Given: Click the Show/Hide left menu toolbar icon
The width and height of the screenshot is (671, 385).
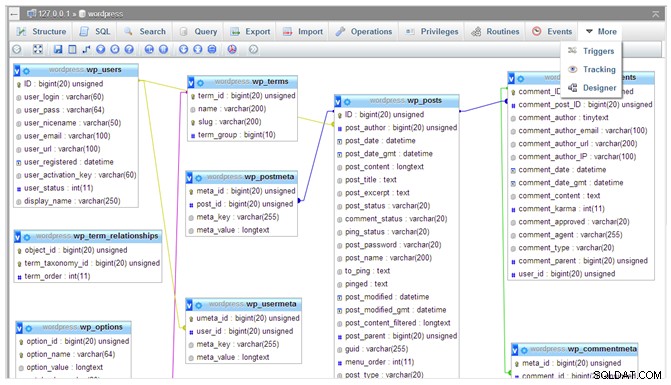Looking at the screenshot, I should [x=17, y=49].
